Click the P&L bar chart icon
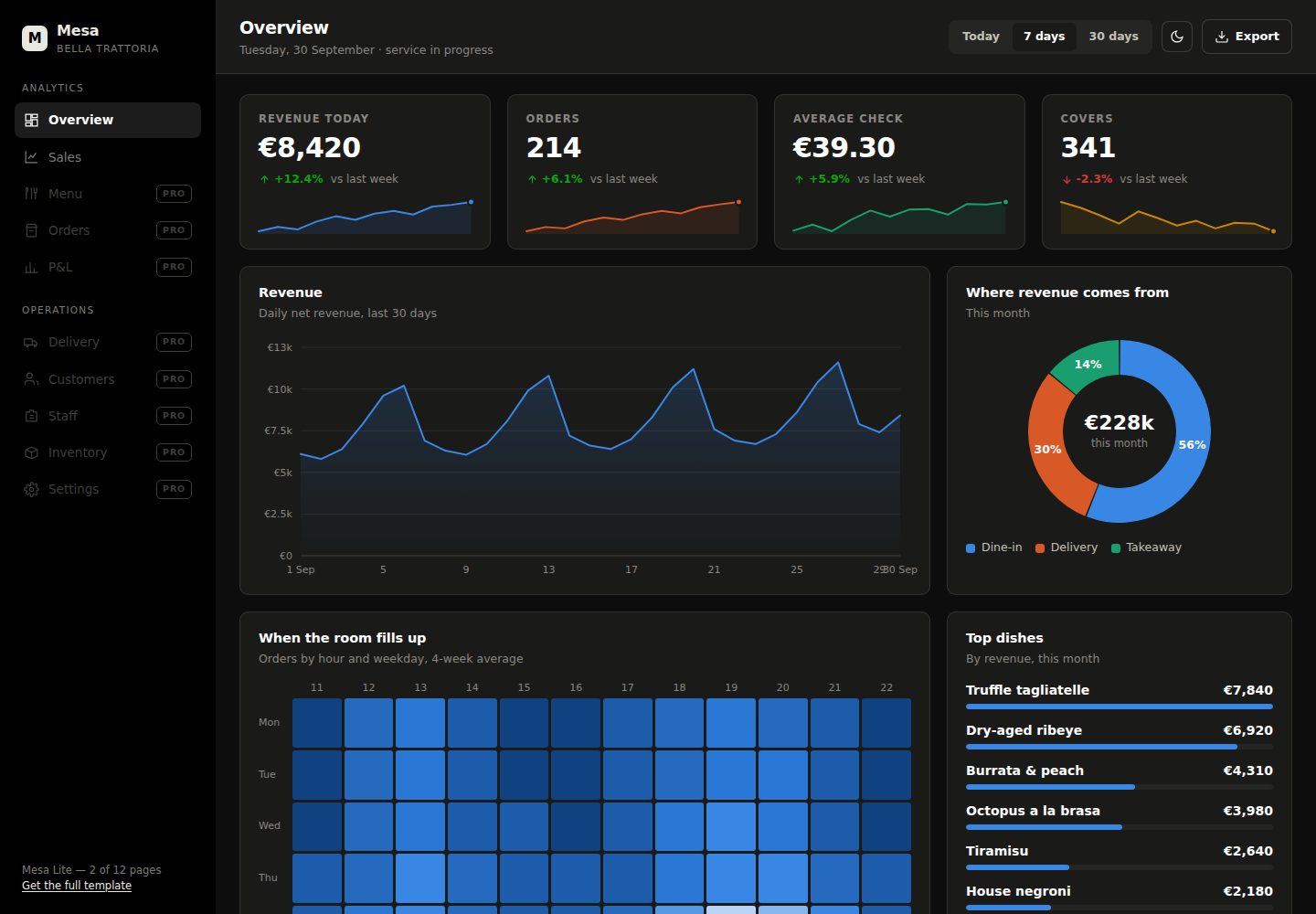1316x914 pixels. [x=31, y=267]
